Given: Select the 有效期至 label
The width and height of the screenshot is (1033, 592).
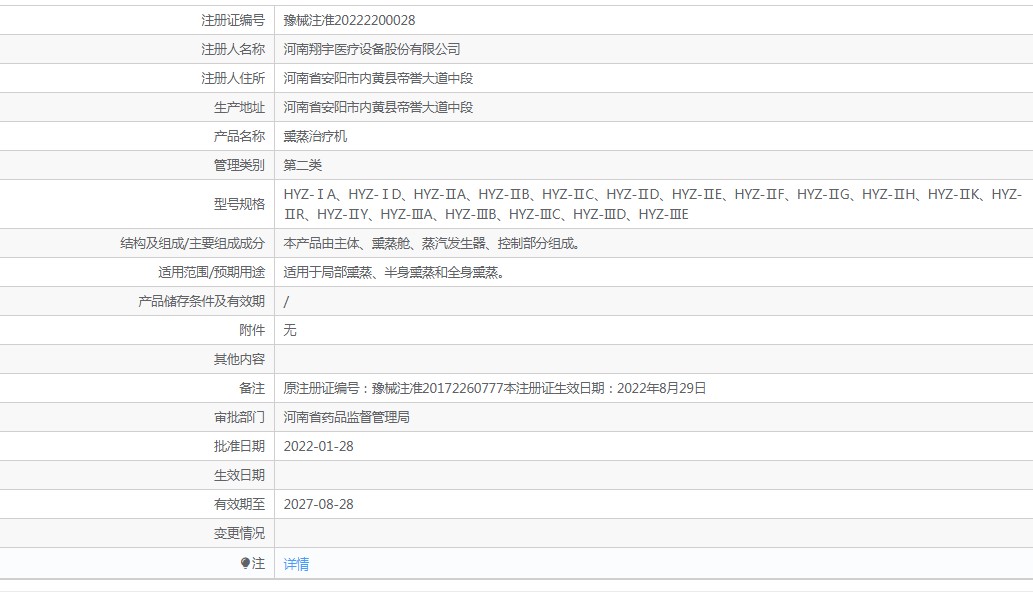Looking at the screenshot, I should click(x=239, y=504).
